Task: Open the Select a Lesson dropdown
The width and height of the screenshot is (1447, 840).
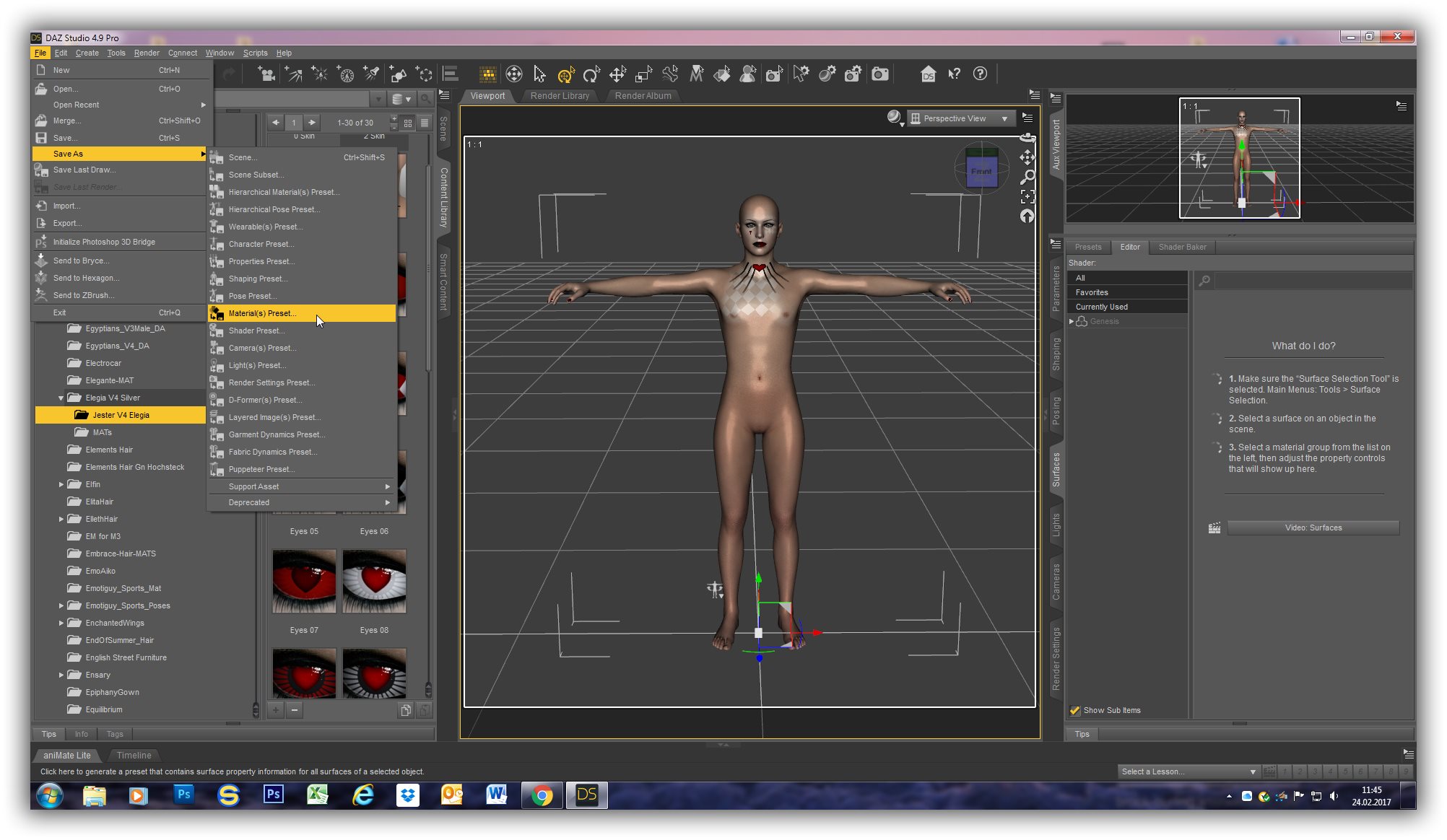Action: (1188, 772)
